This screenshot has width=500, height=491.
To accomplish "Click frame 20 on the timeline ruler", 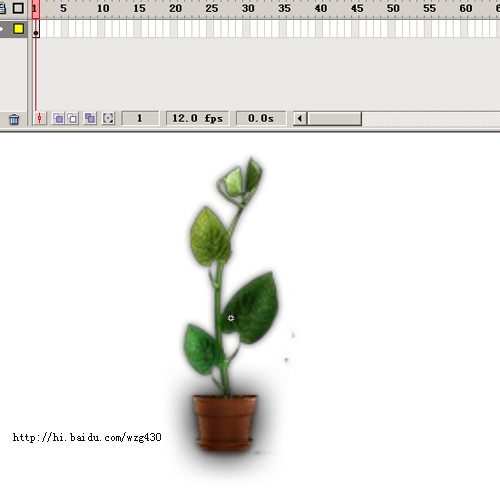I will coord(175,8).
